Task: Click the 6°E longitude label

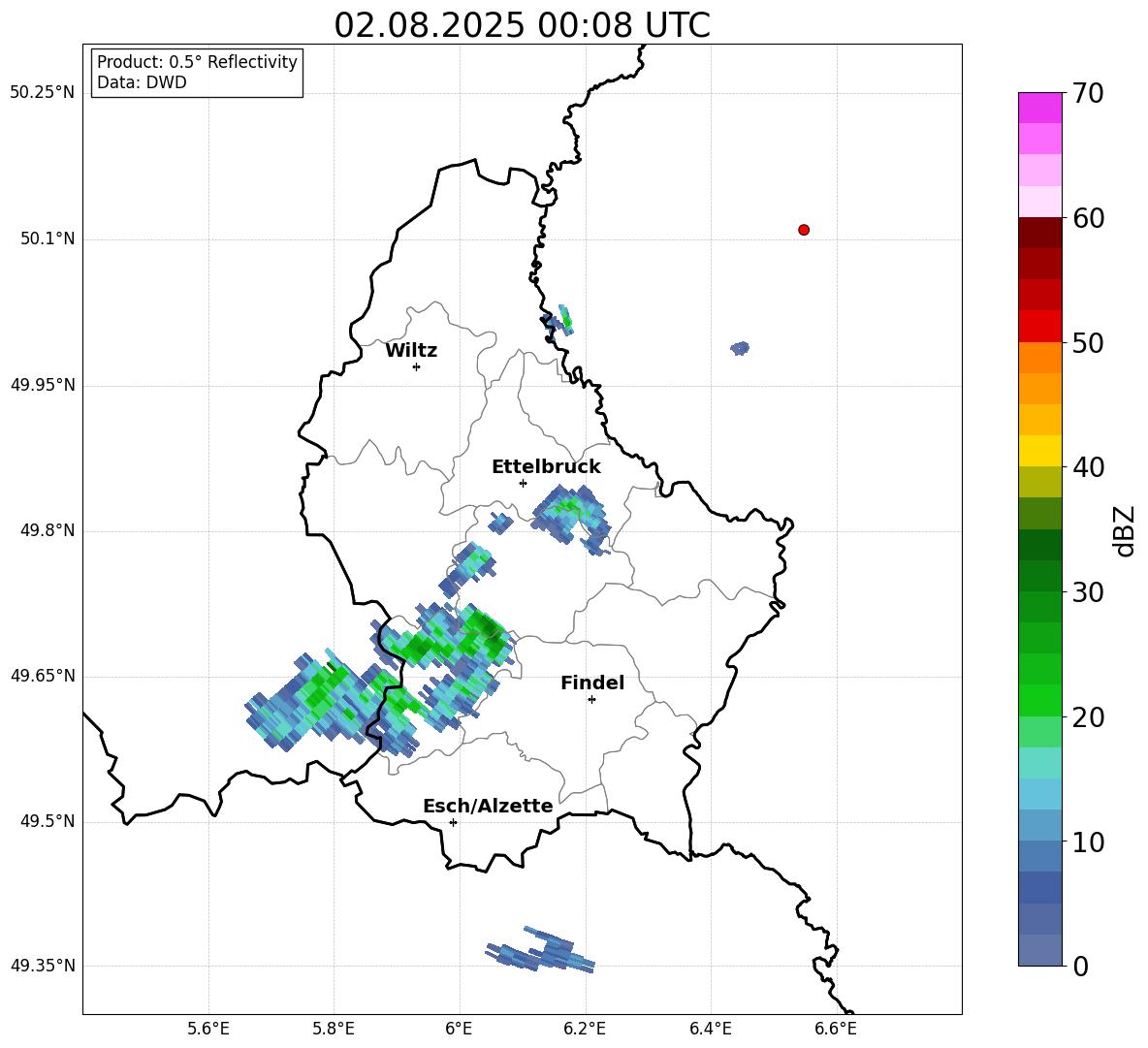Action: 459,1029
